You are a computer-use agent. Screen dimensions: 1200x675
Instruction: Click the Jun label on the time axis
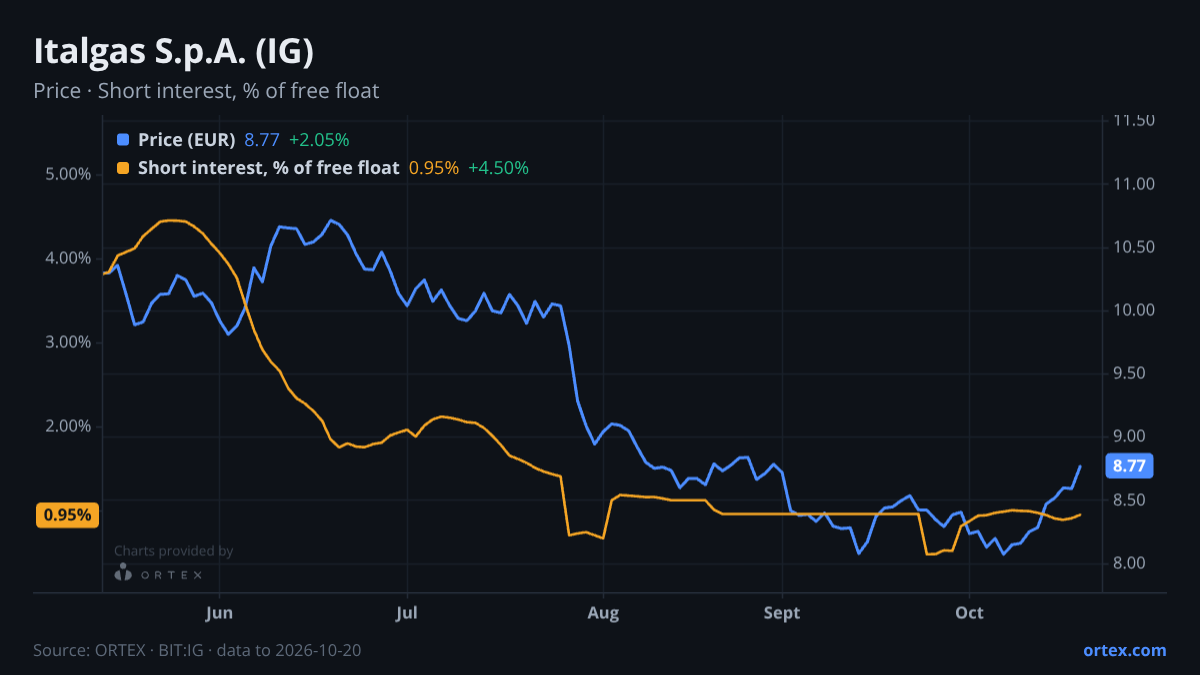(218, 613)
